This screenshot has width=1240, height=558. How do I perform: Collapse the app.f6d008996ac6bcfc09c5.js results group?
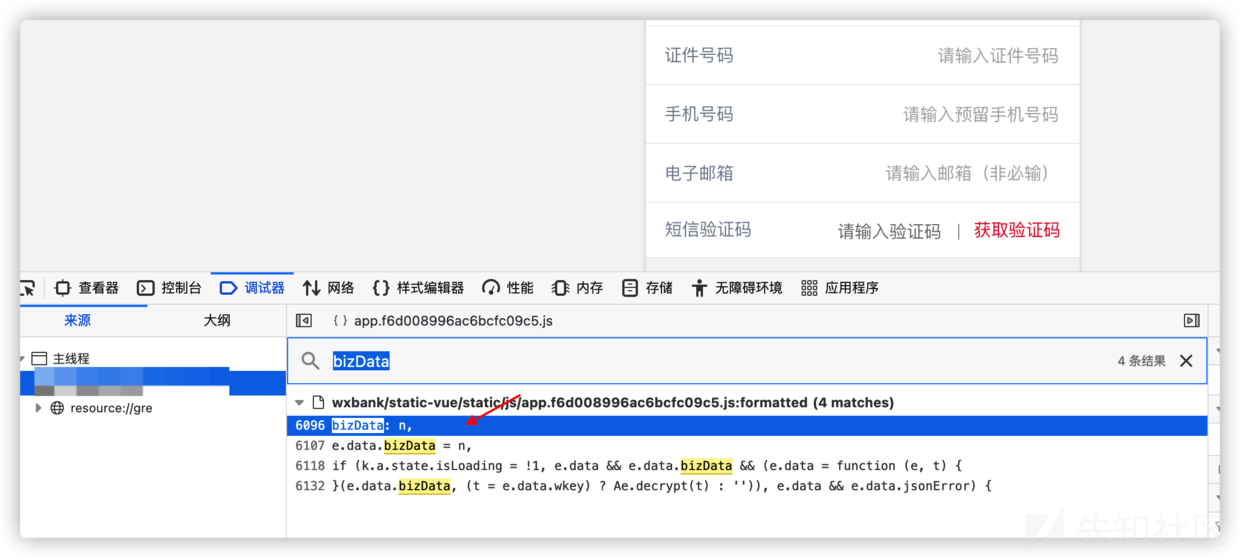[299, 403]
